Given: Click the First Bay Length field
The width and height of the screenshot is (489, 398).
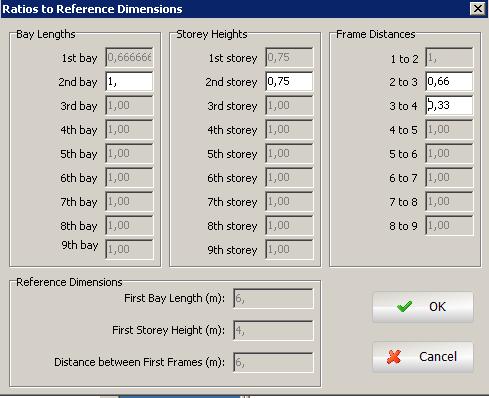Looking at the screenshot, I should click(x=273, y=299).
